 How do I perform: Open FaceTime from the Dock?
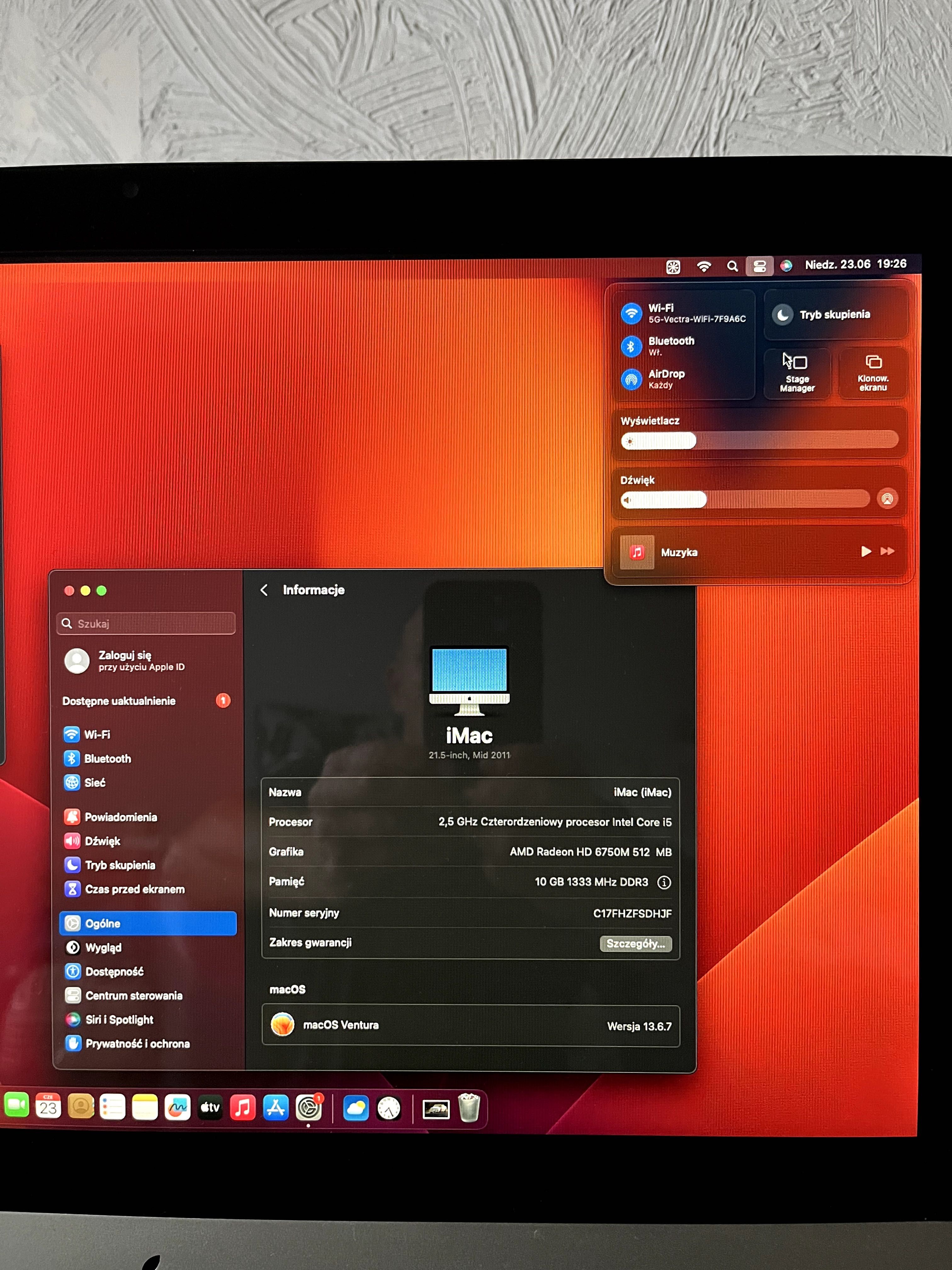click(17, 1105)
